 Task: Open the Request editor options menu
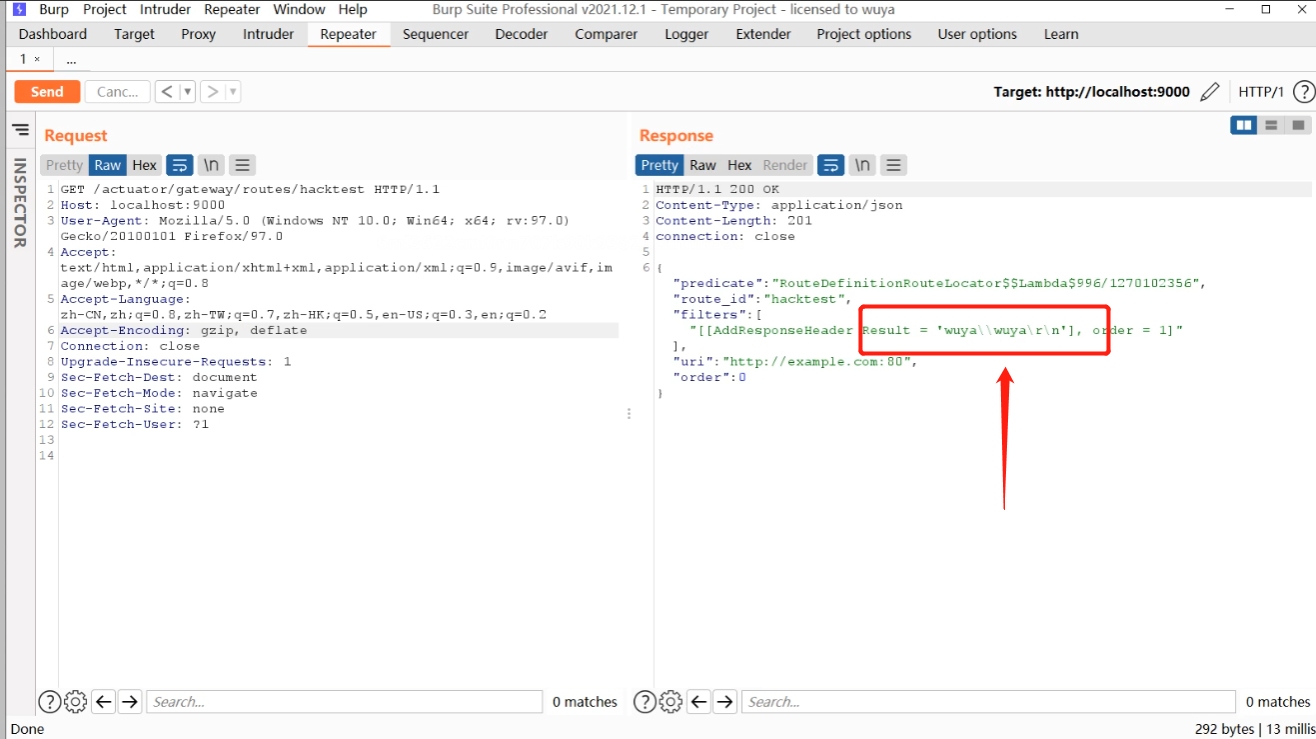click(242, 165)
